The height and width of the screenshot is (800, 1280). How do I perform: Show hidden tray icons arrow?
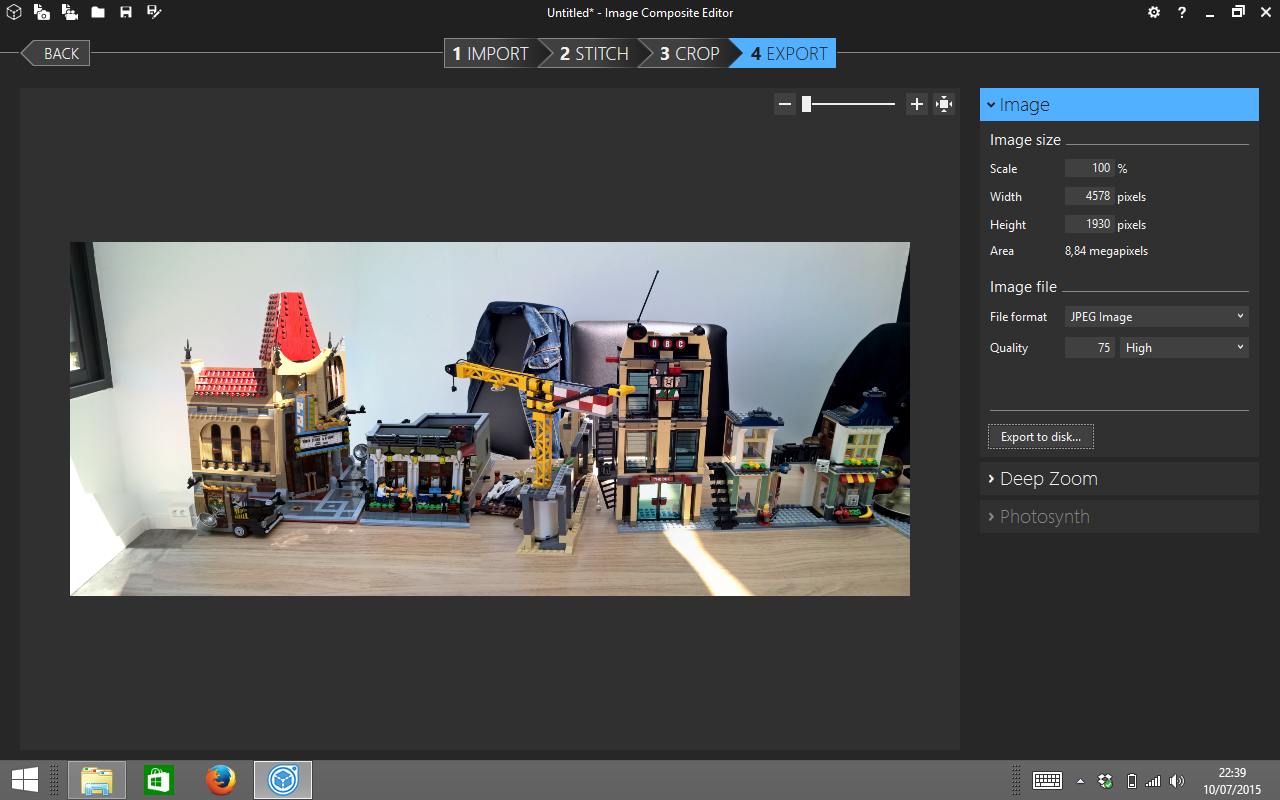[1080, 780]
